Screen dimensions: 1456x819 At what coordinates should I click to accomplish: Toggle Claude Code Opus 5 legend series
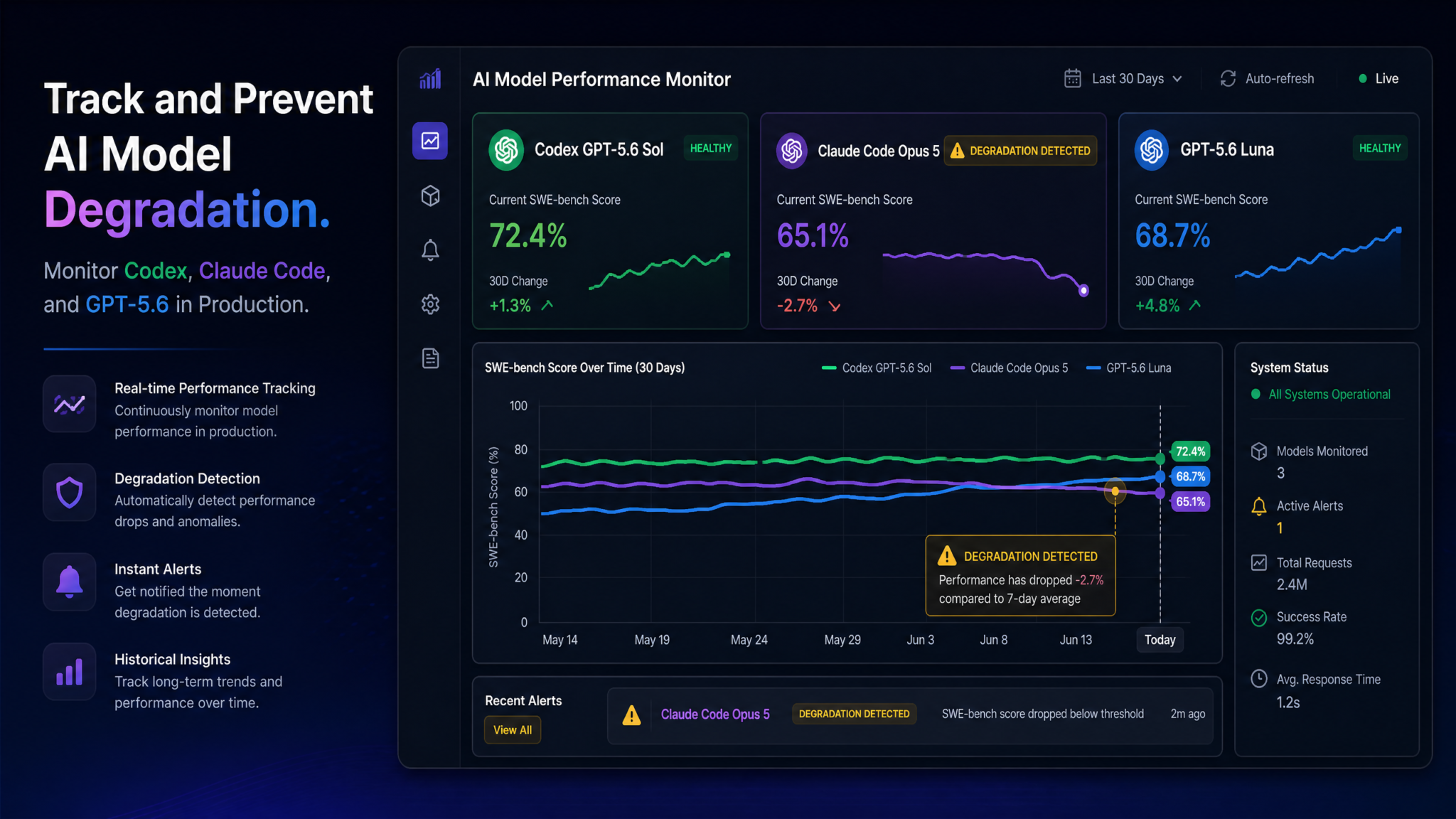point(1009,368)
